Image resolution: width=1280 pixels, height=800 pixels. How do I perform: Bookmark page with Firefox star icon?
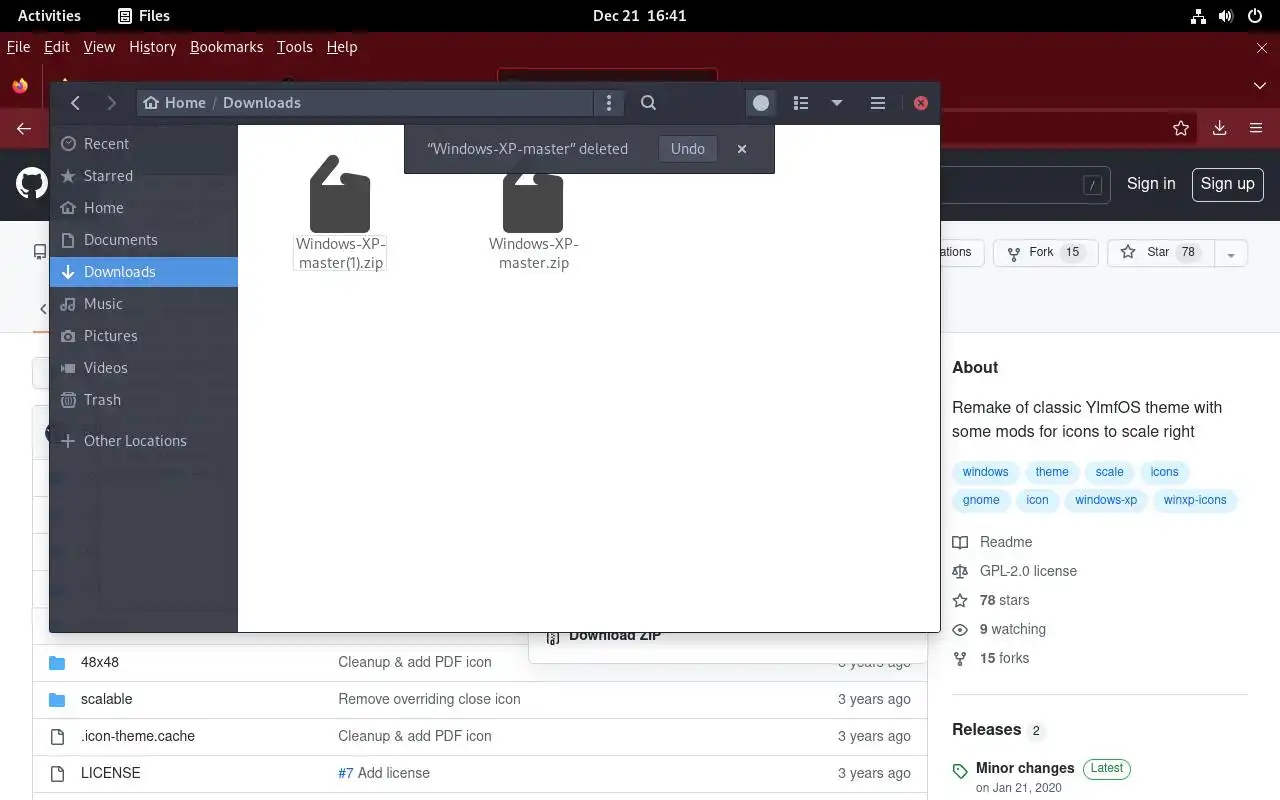pyautogui.click(x=1181, y=128)
